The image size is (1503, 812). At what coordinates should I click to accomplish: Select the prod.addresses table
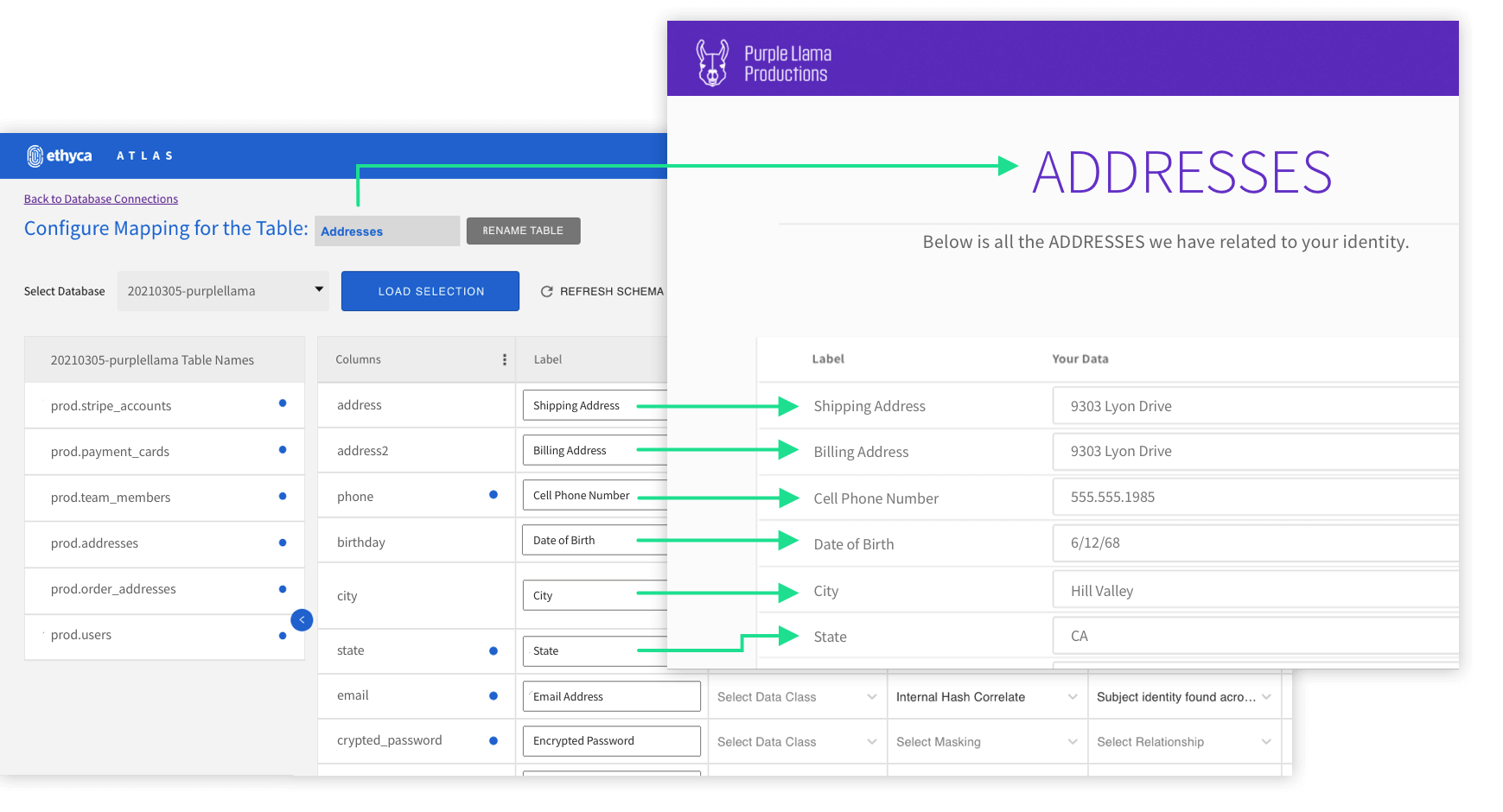point(164,543)
